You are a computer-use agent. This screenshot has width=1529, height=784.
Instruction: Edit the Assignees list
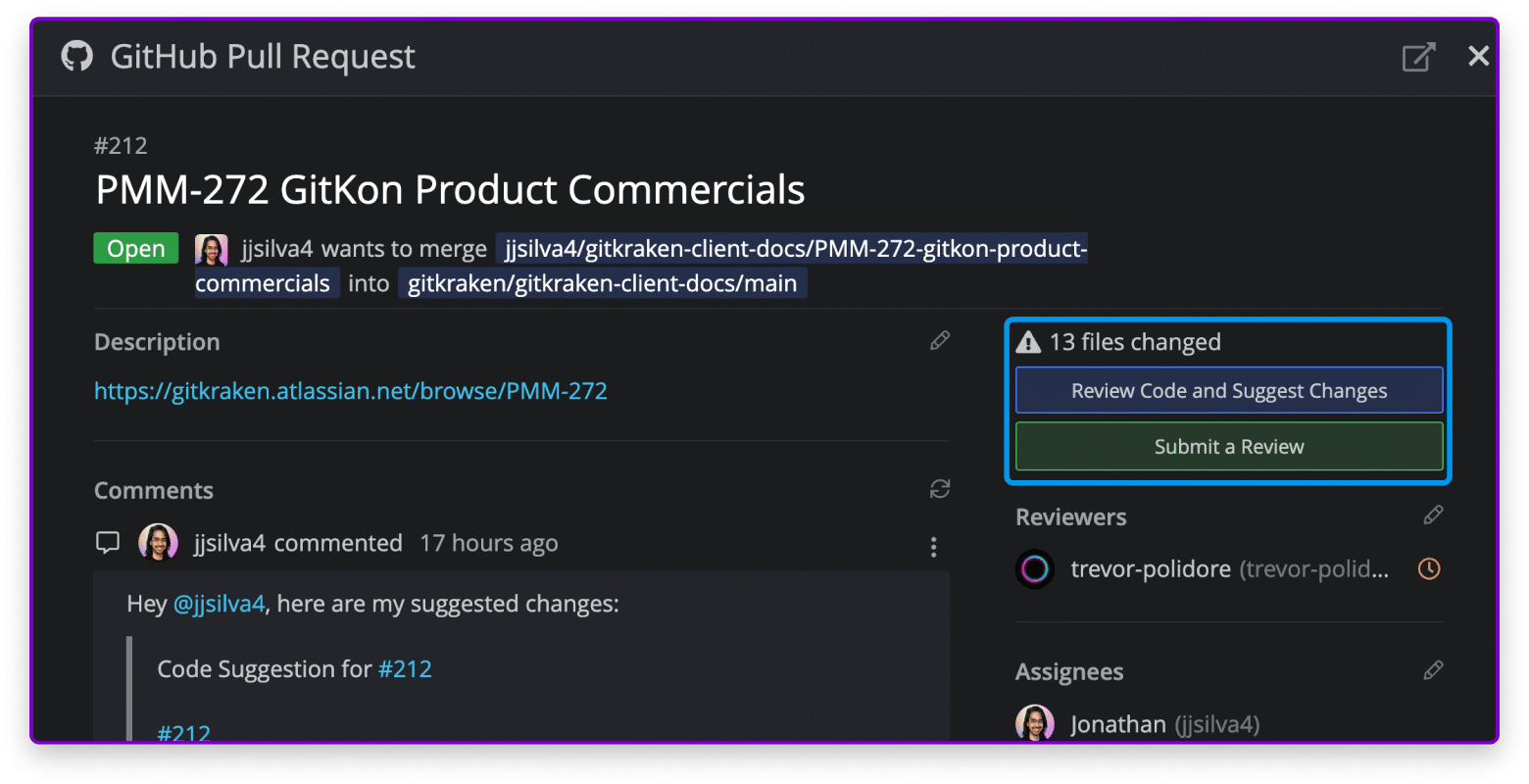(1433, 671)
